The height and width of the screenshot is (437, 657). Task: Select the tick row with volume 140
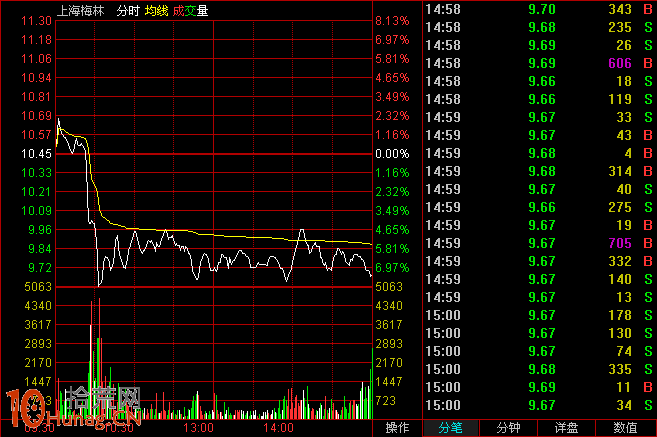[539, 279]
